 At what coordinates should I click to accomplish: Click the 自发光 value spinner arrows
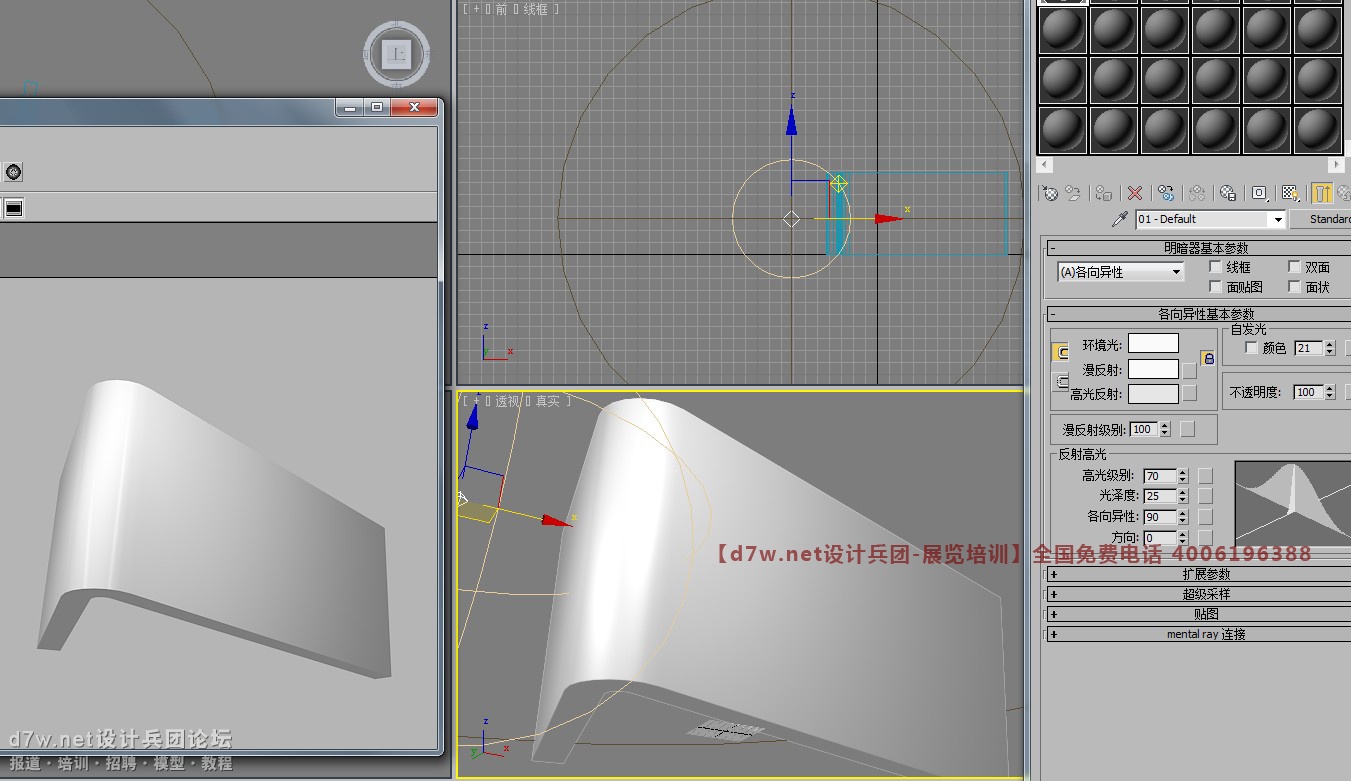coord(1329,348)
